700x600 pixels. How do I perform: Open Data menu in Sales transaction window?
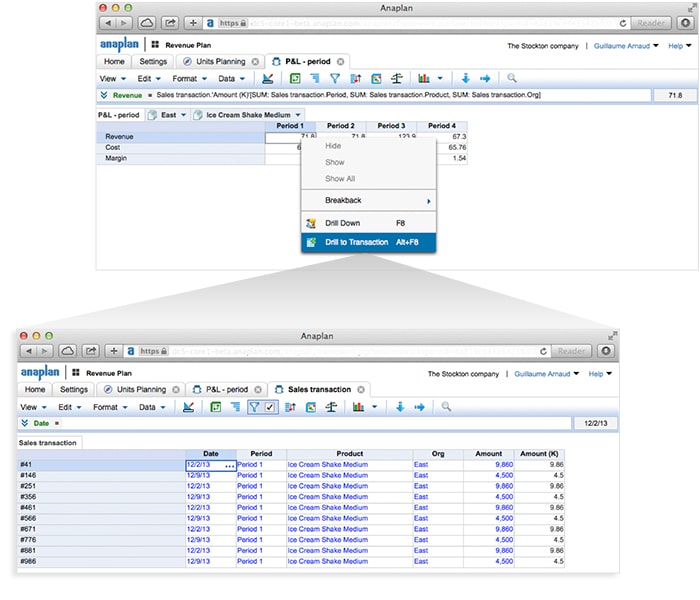tap(152, 408)
